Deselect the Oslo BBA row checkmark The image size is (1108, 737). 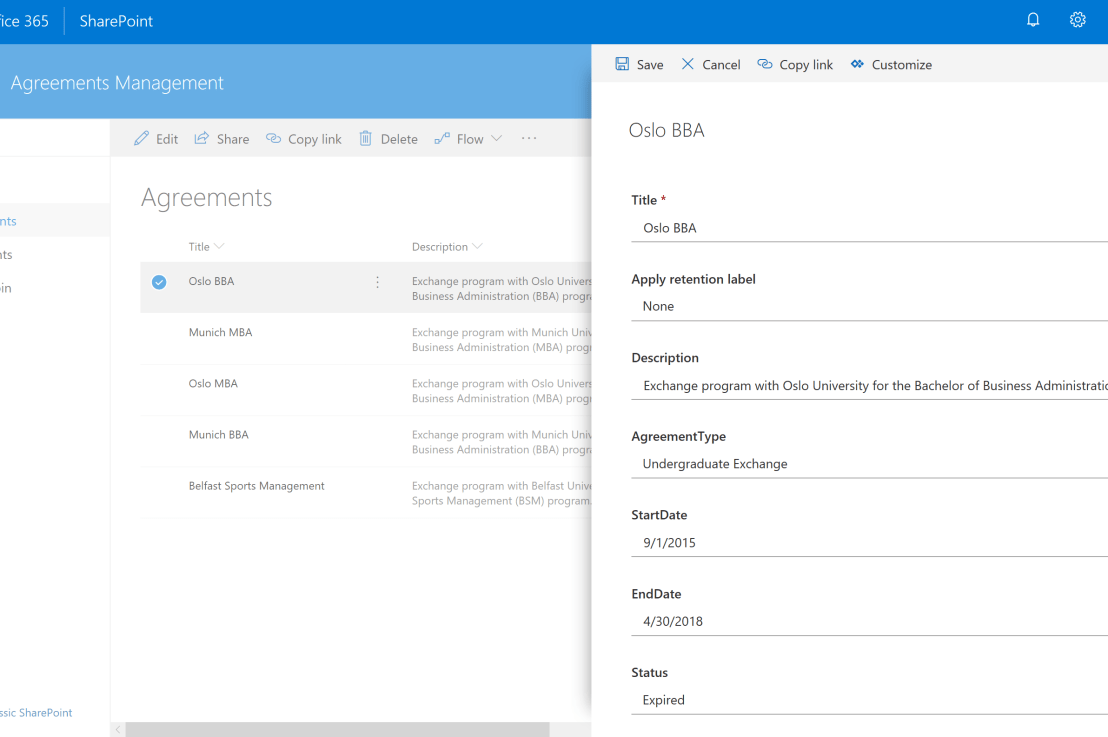coord(159,282)
